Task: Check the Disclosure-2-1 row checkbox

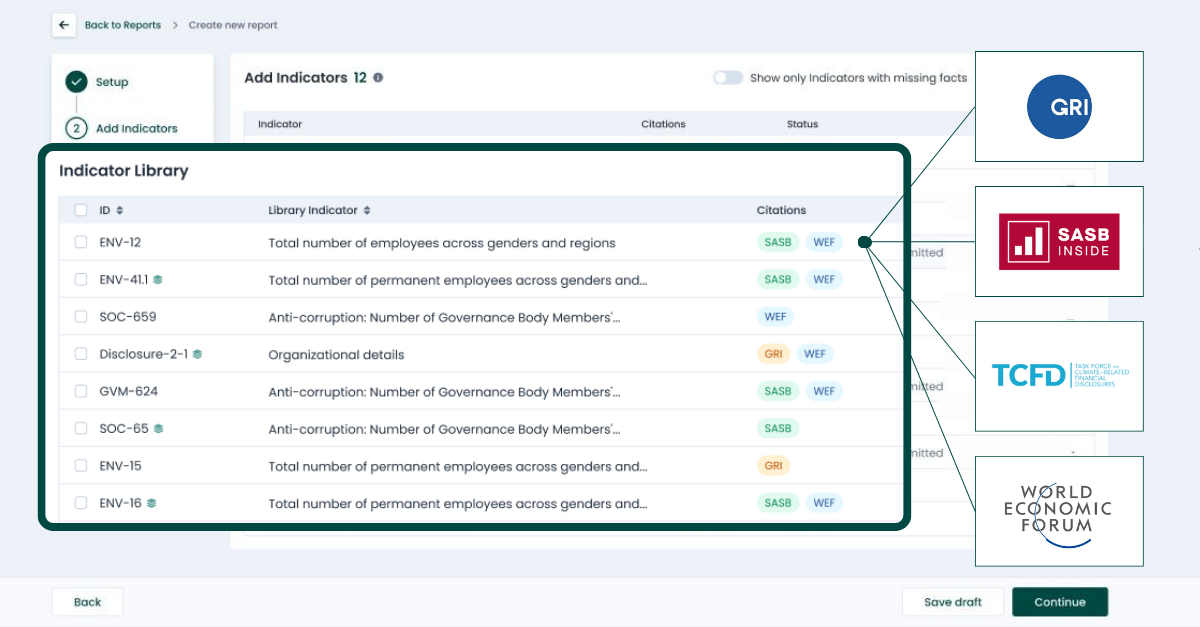Action: point(81,354)
